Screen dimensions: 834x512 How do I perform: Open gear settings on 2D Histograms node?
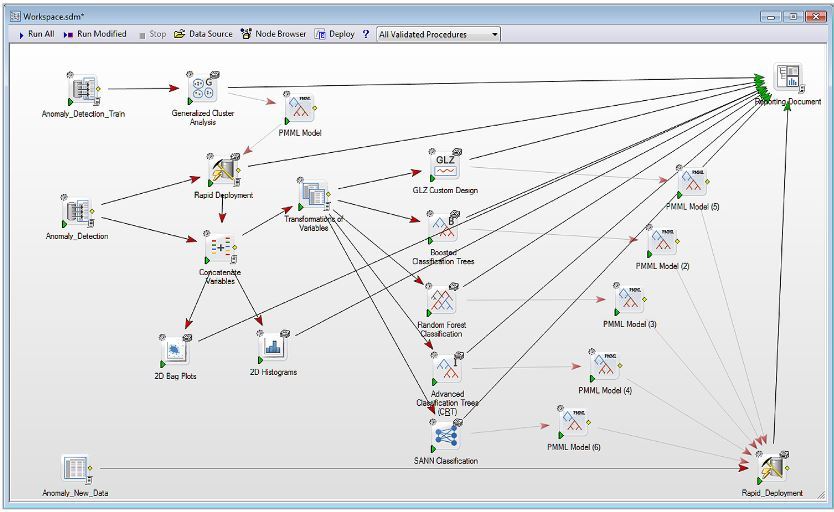[x=260, y=333]
